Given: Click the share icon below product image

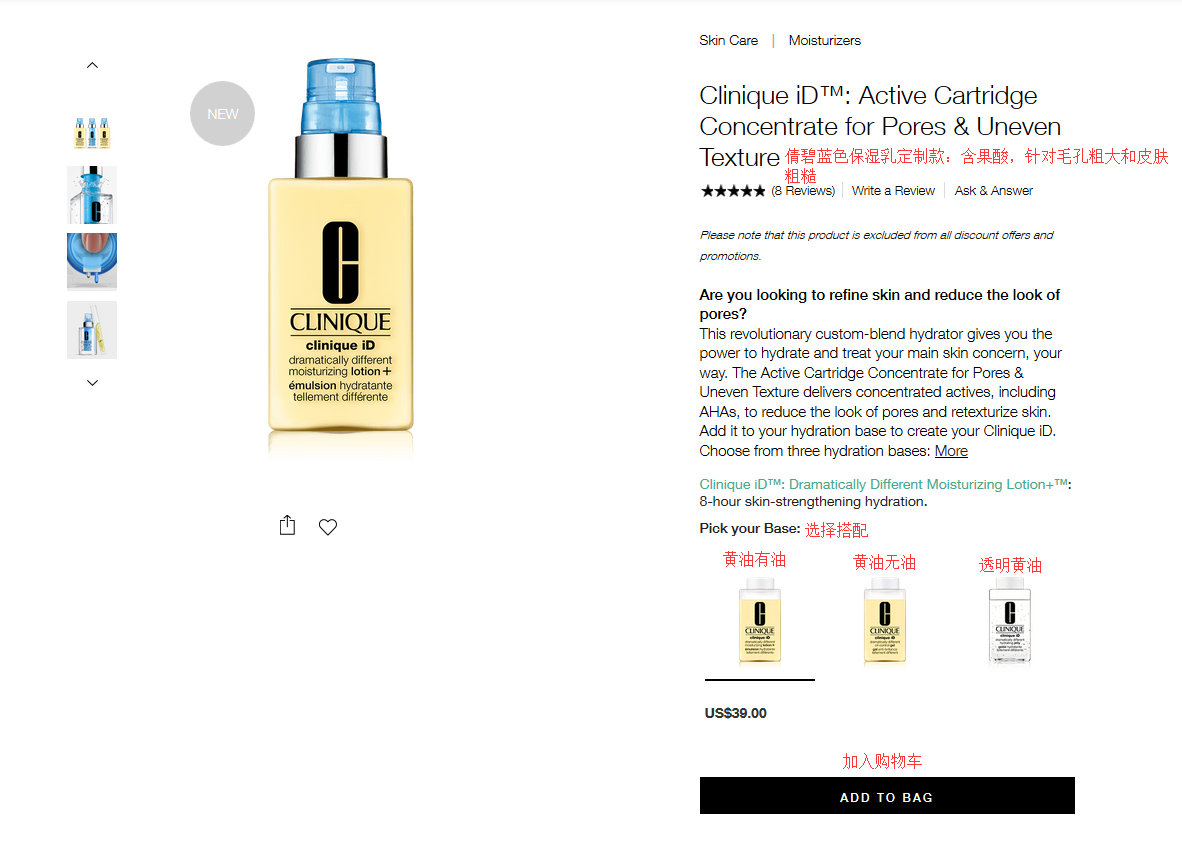Looking at the screenshot, I should coord(287,525).
